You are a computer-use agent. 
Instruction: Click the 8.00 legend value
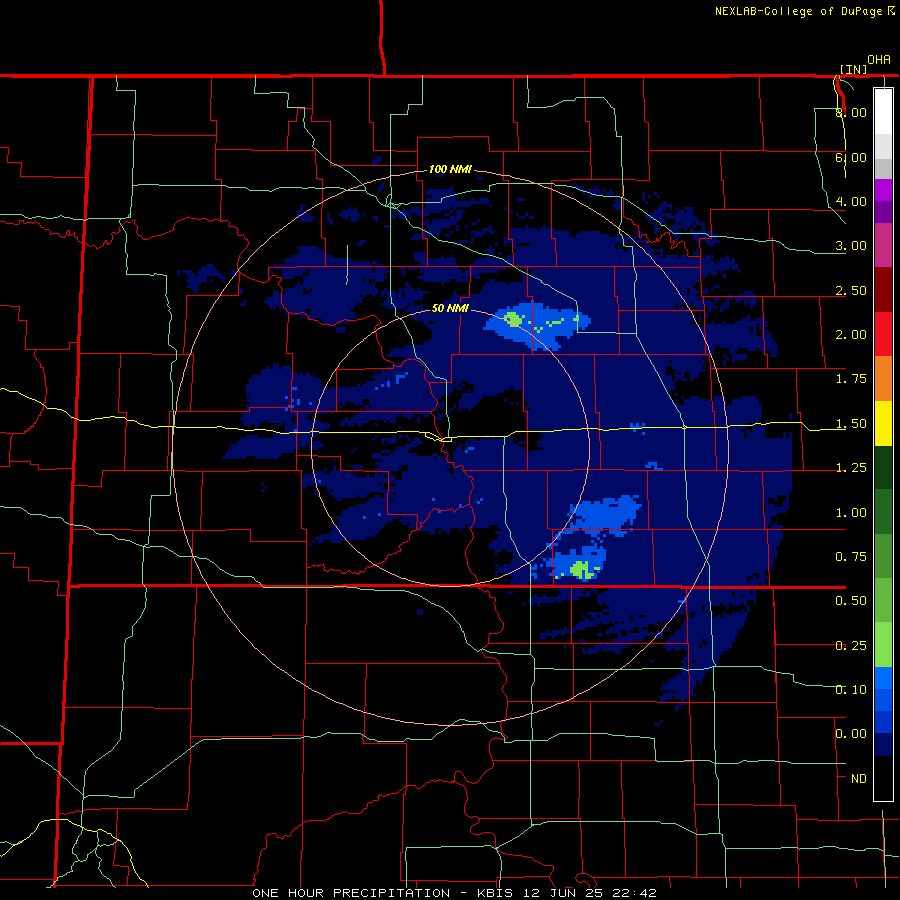851,112
